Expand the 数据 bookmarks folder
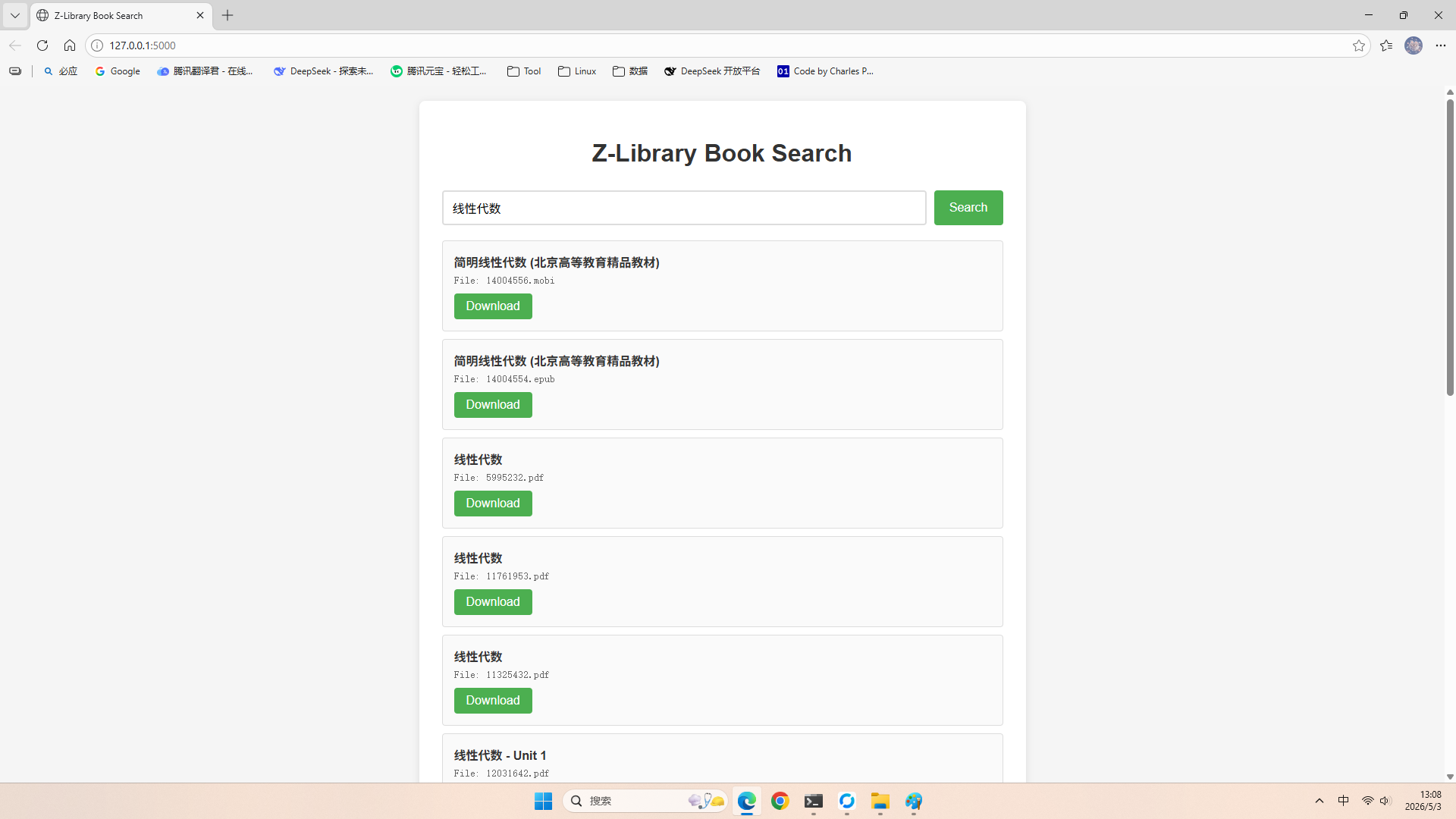Image resolution: width=1456 pixels, height=819 pixels. tap(630, 71)
